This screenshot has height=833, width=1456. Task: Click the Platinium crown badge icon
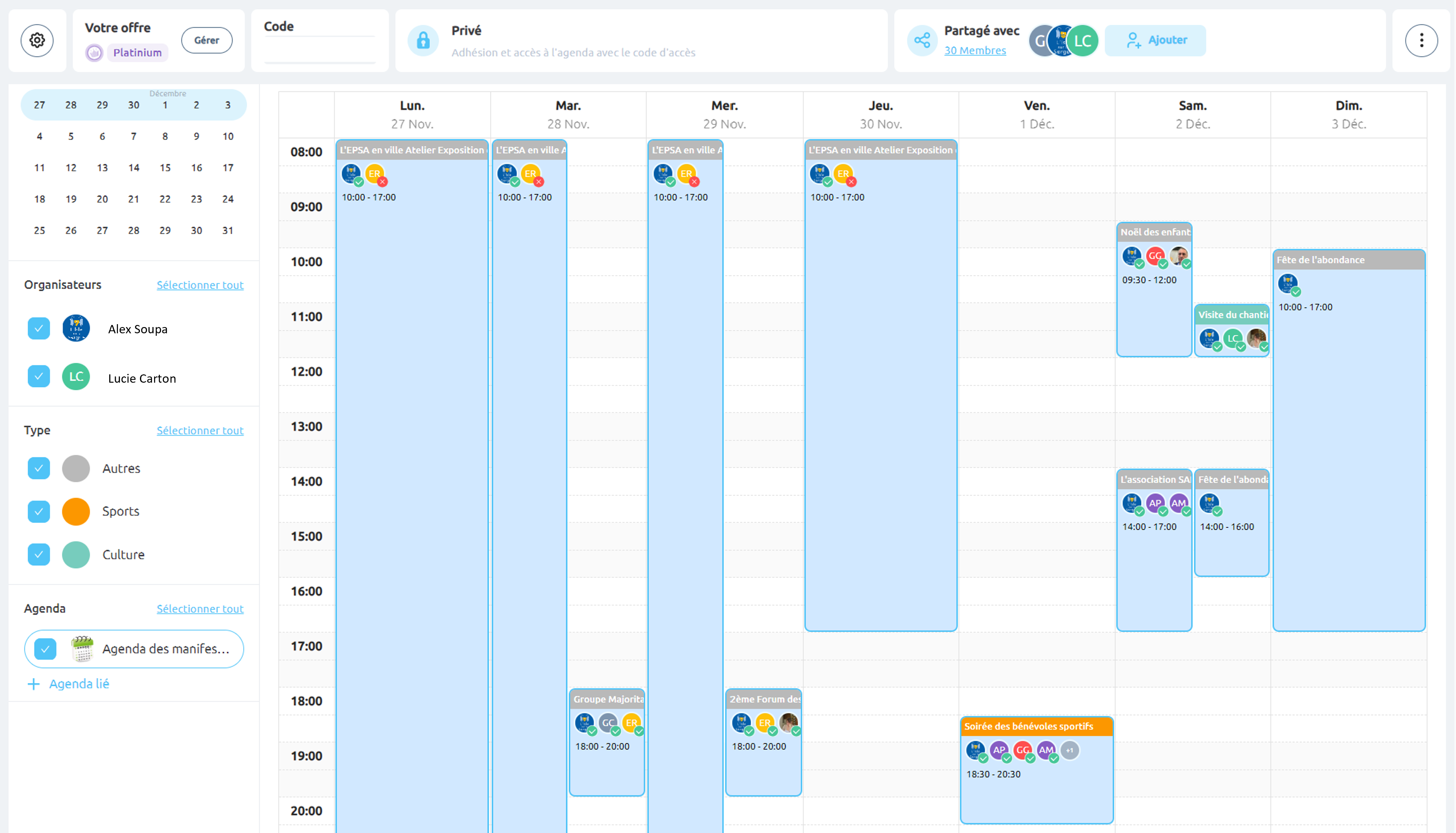[x=94, y=53]
